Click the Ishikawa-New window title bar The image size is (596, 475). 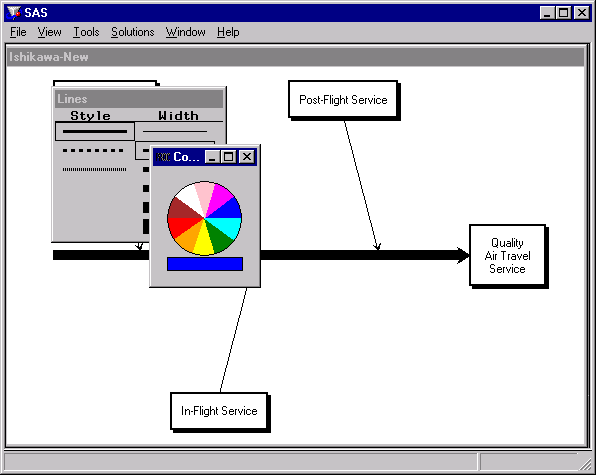click(296, 57)
